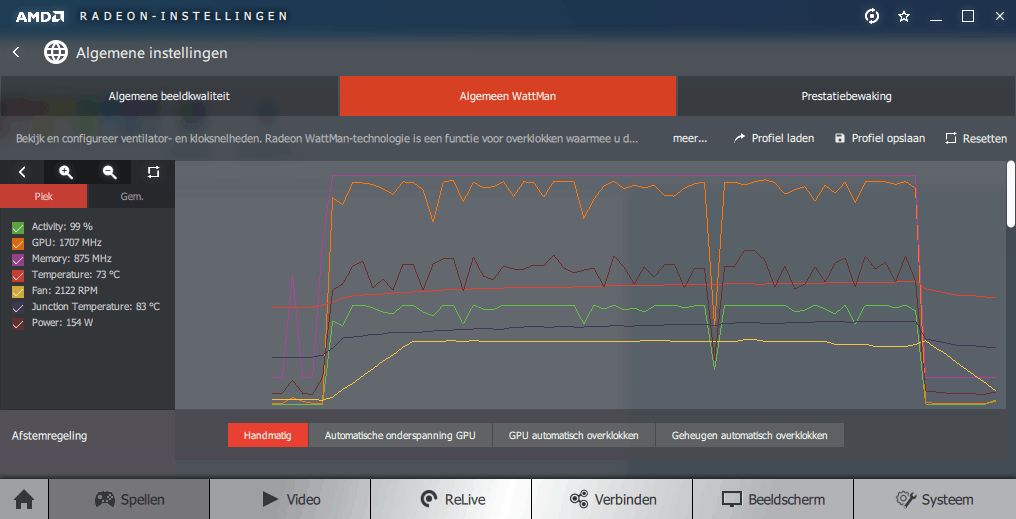Zoom out on the WattMan graph

[x=110, y=172]
